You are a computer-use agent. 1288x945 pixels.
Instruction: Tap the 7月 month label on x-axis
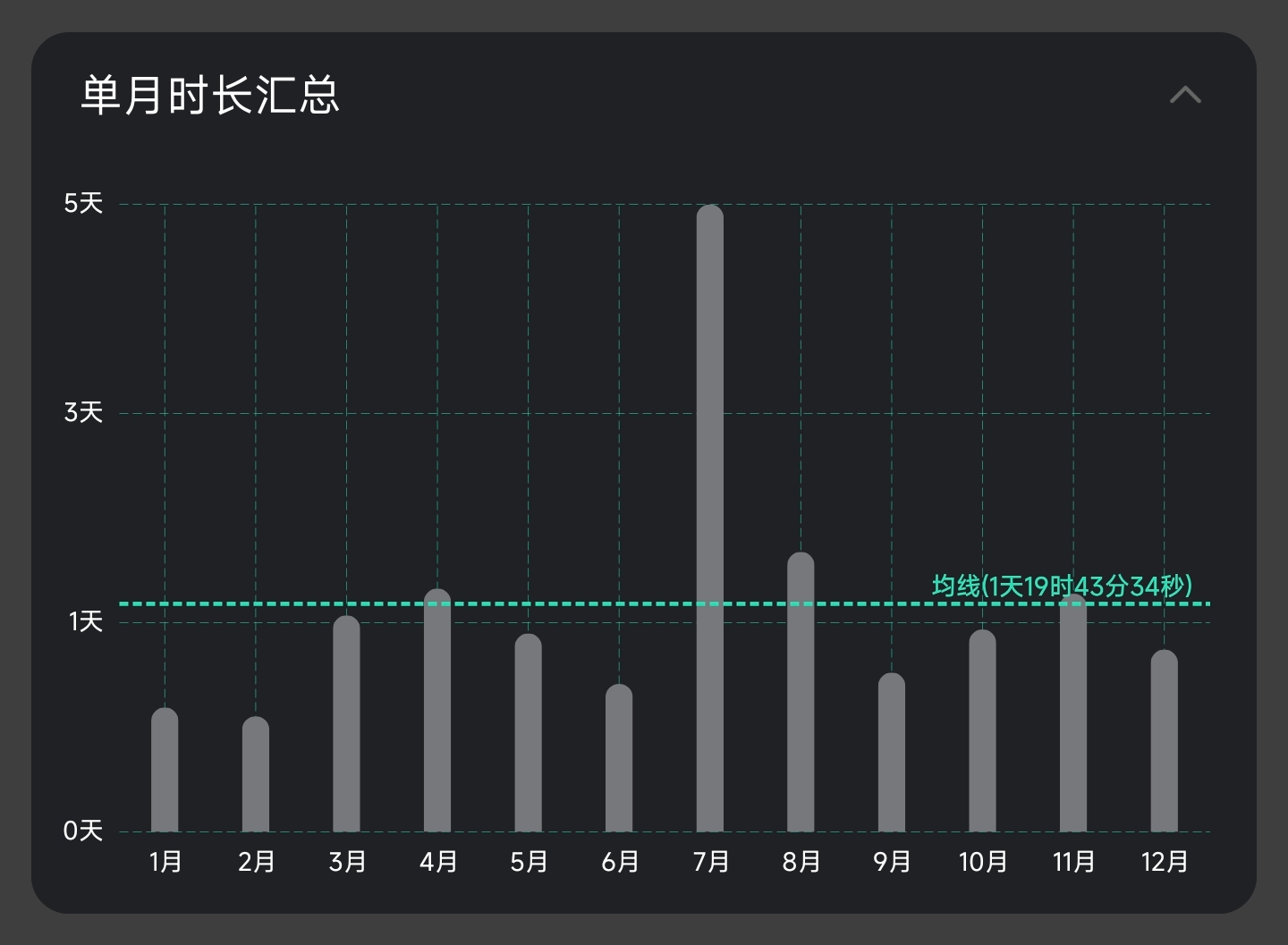coord(710,862)
